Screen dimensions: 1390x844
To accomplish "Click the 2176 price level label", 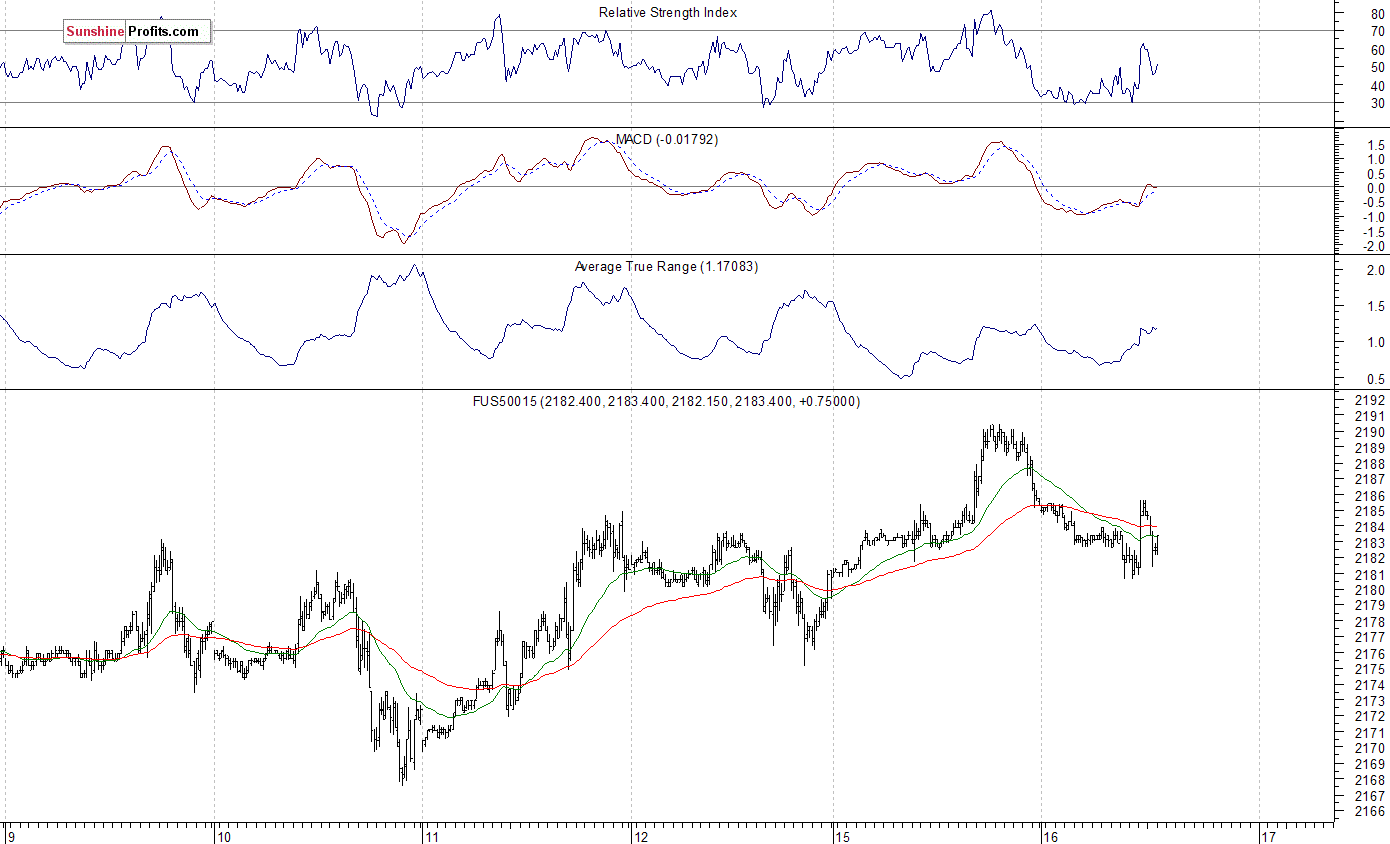I will coord(1368,654).
